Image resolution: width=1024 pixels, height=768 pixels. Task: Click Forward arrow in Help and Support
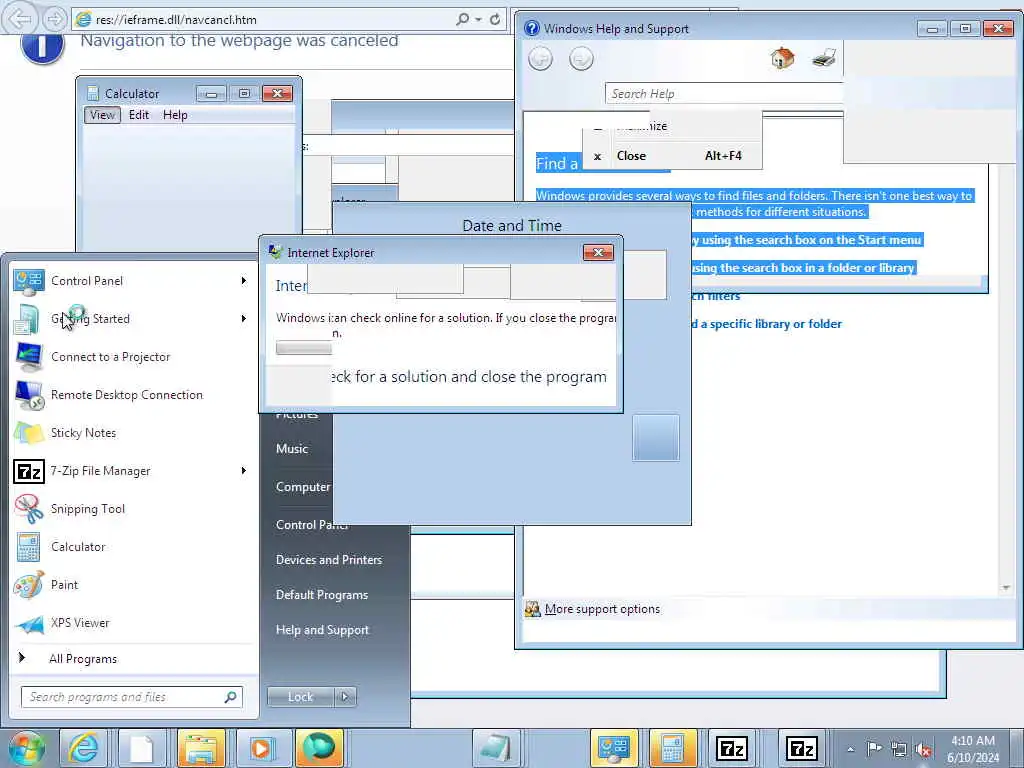581,59
